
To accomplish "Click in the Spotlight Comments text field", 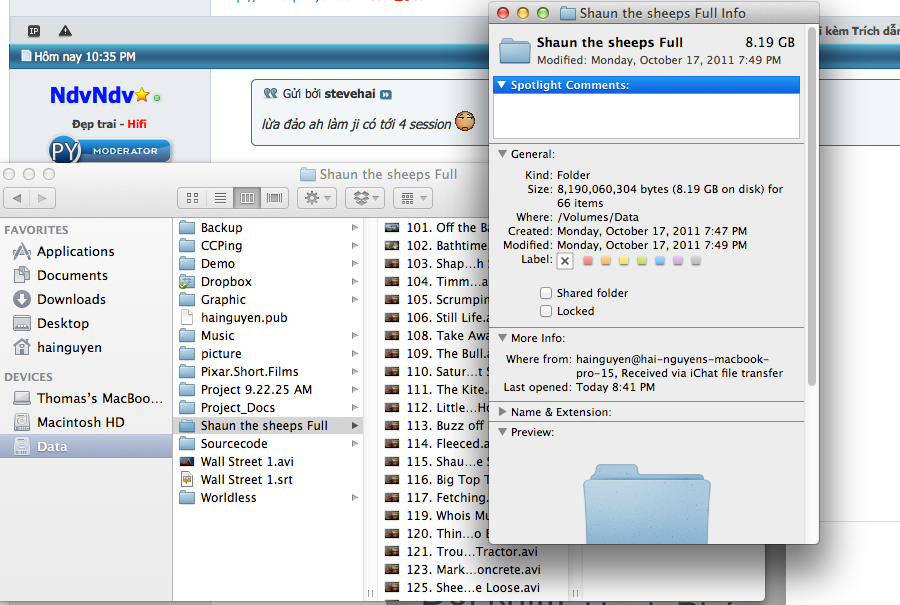I will coord(646,116).
